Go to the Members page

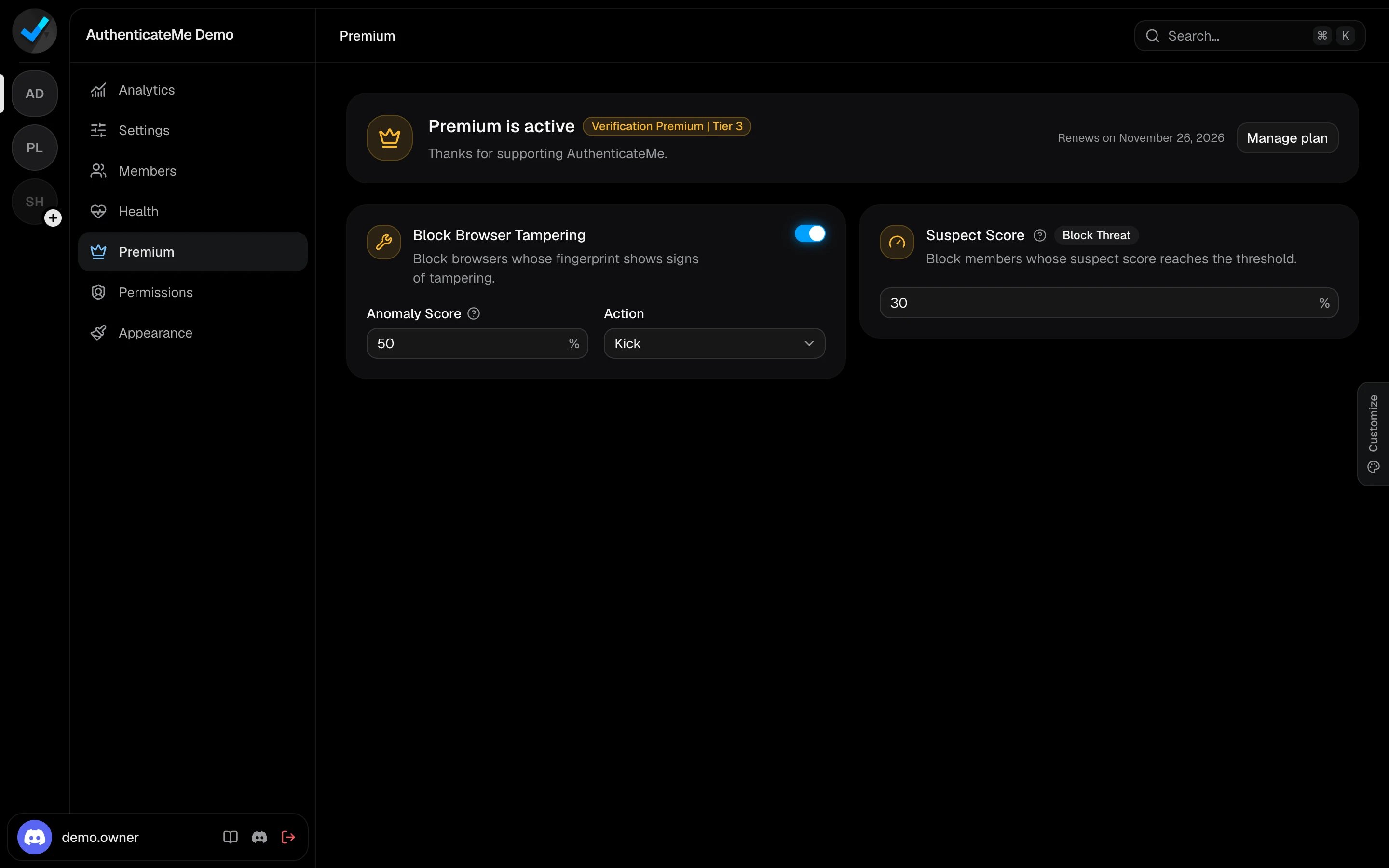tap(193, 171)
